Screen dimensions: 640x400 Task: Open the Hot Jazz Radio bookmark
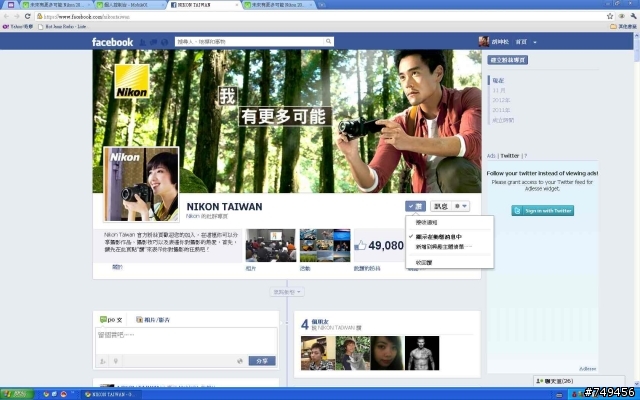(x=62, y=27)
